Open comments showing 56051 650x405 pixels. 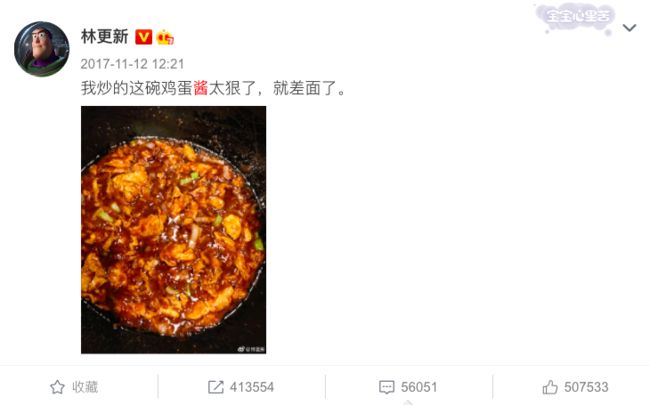point(419,387)
